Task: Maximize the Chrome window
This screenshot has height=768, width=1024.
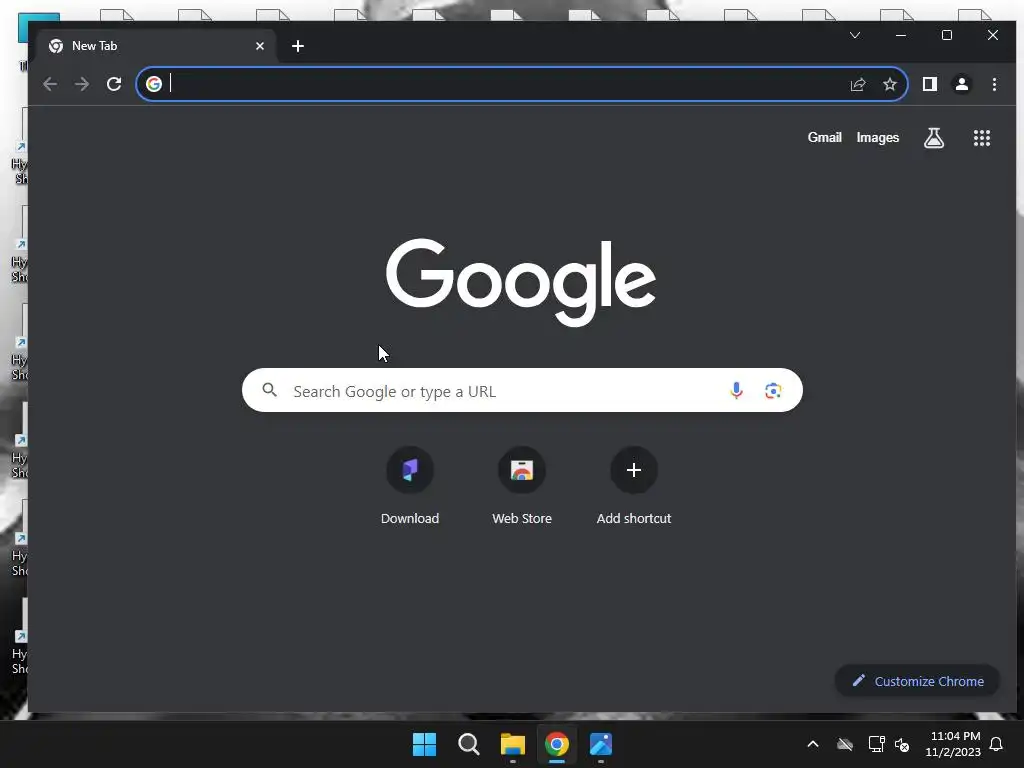Action: pyautogui.click(x=947, y=35)
